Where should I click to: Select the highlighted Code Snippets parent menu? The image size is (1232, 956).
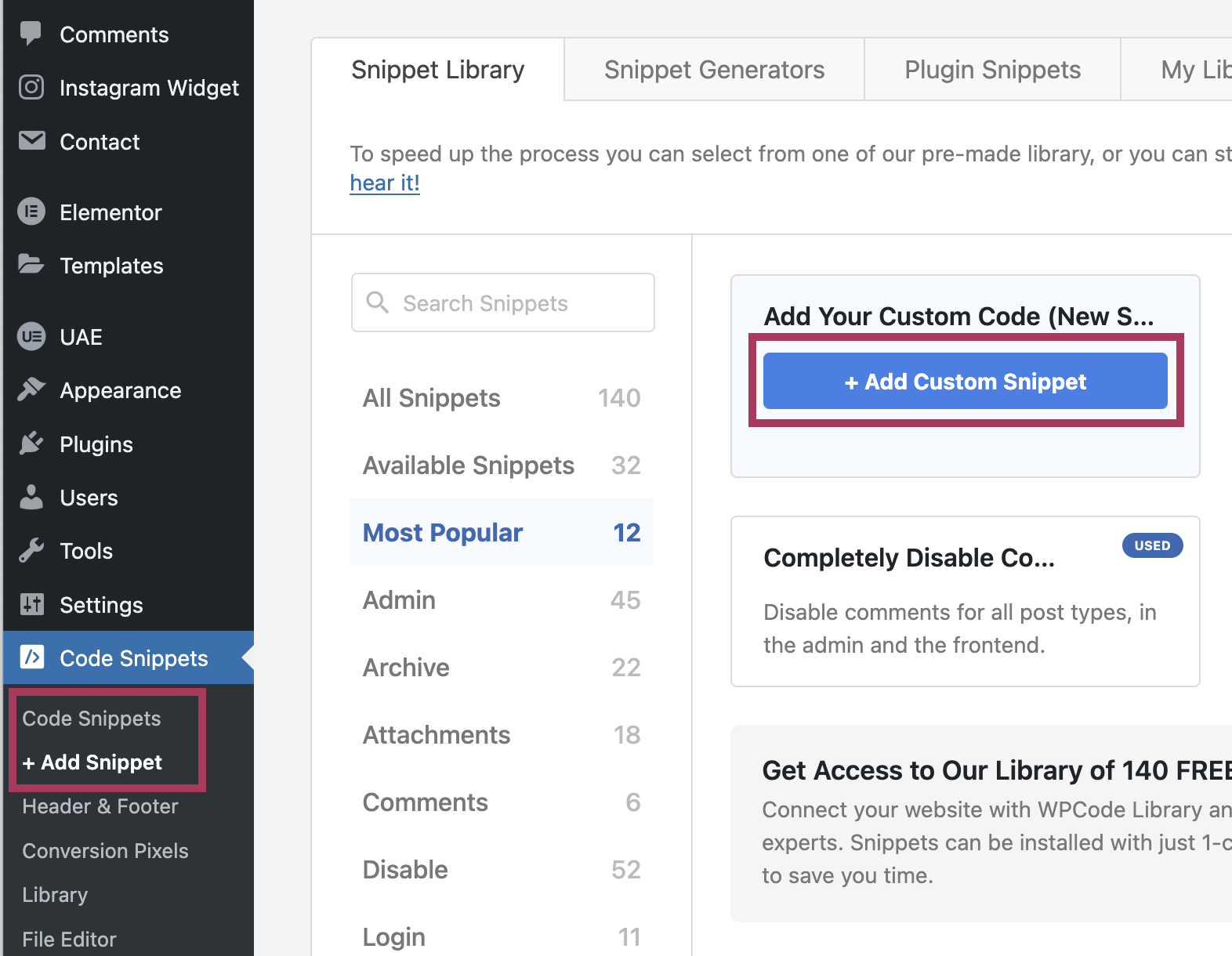click(129, 657)
